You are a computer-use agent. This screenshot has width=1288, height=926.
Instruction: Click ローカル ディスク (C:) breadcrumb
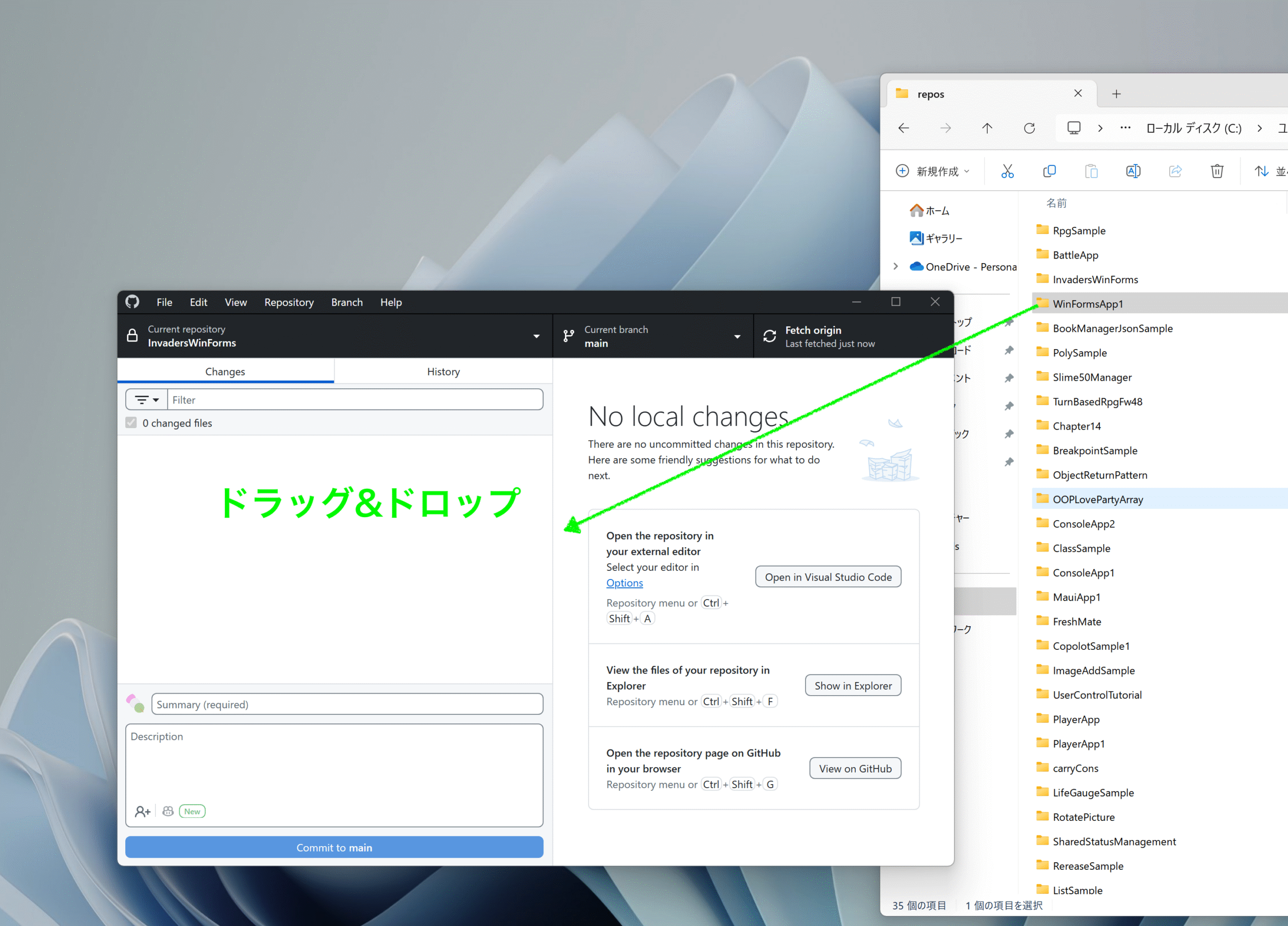tap(1193, 128)
